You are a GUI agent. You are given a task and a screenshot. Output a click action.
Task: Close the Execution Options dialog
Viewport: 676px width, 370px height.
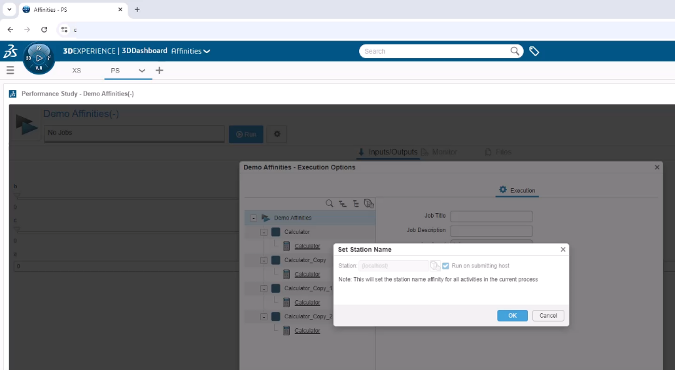[657, 167]
